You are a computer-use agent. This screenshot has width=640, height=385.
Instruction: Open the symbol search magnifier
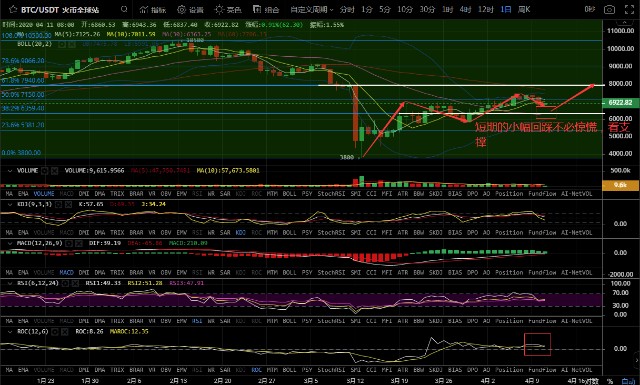124,9
